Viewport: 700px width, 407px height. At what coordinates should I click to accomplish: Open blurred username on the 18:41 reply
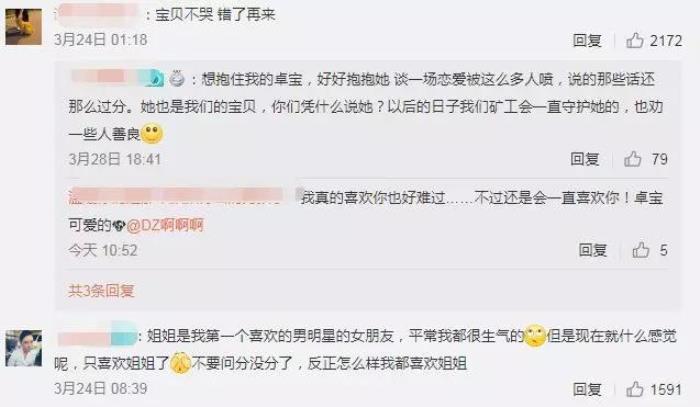(x=117, y=78)
